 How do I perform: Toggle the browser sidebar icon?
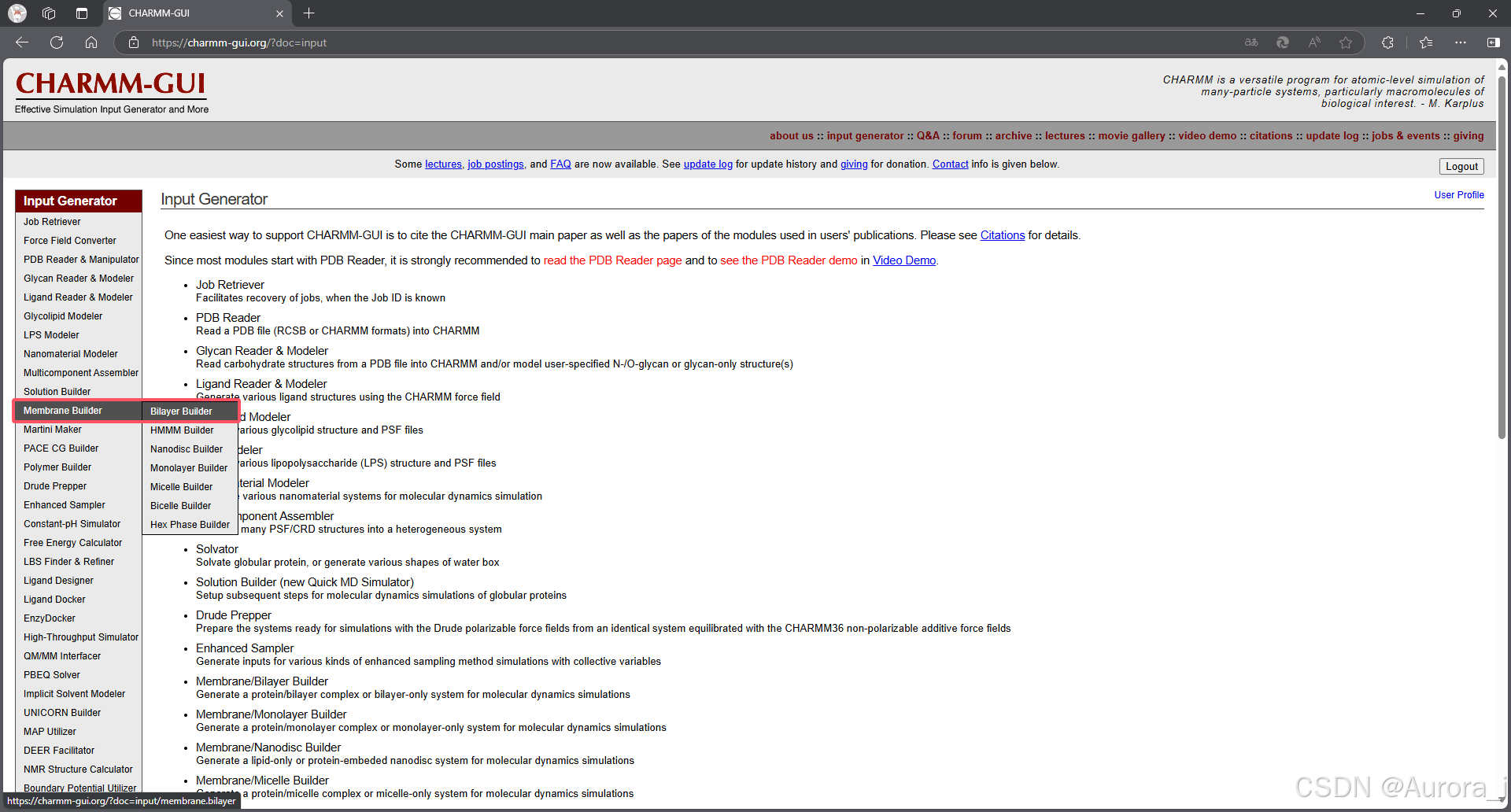click(x=1493, y=42)
